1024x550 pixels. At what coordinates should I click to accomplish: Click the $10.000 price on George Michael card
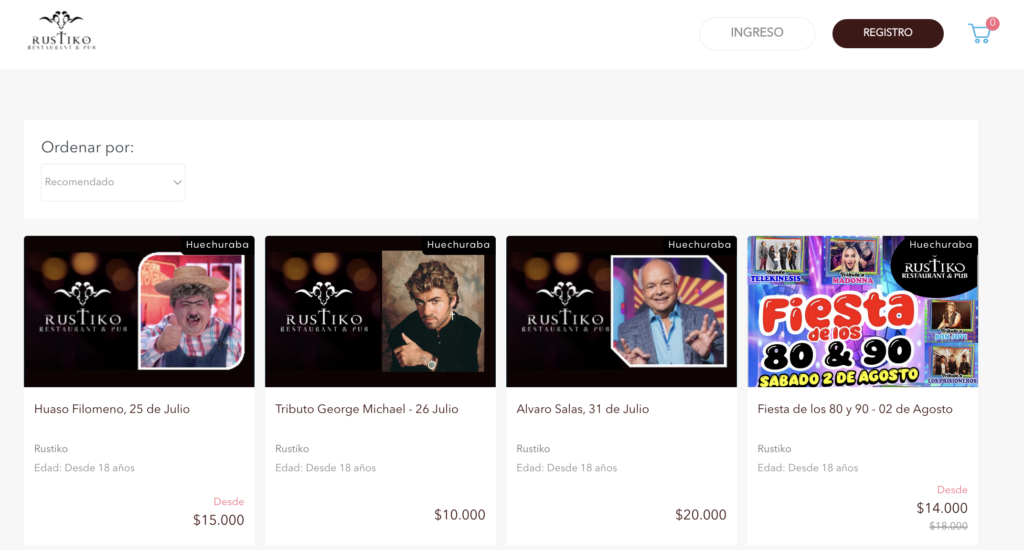coord(459,515)
